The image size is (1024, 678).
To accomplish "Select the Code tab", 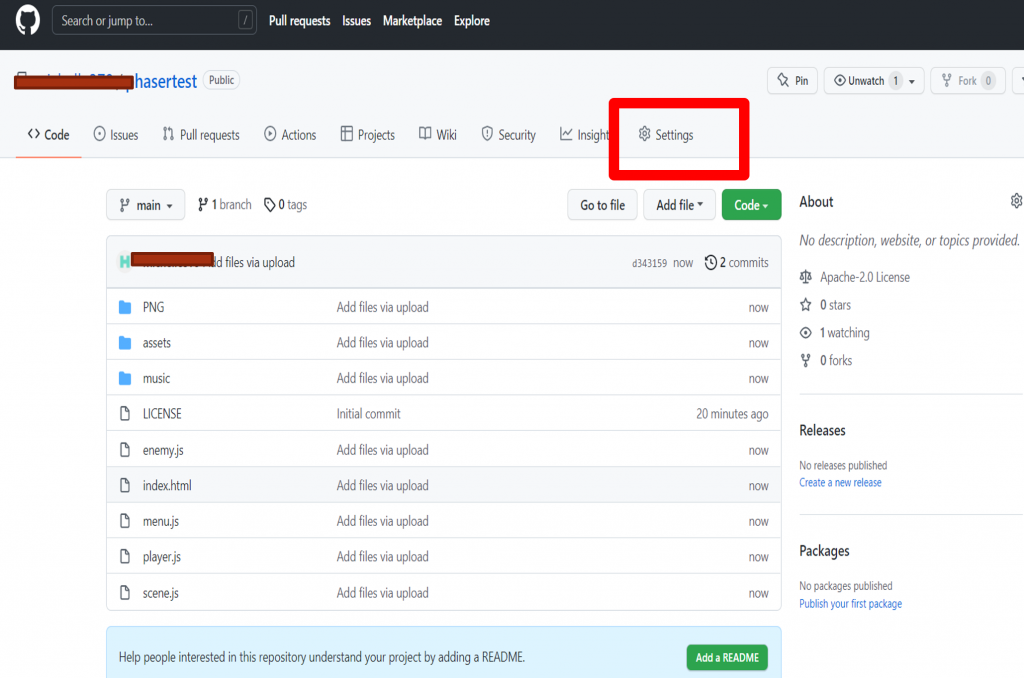I will pyautogui.click(x=48, y=135).
